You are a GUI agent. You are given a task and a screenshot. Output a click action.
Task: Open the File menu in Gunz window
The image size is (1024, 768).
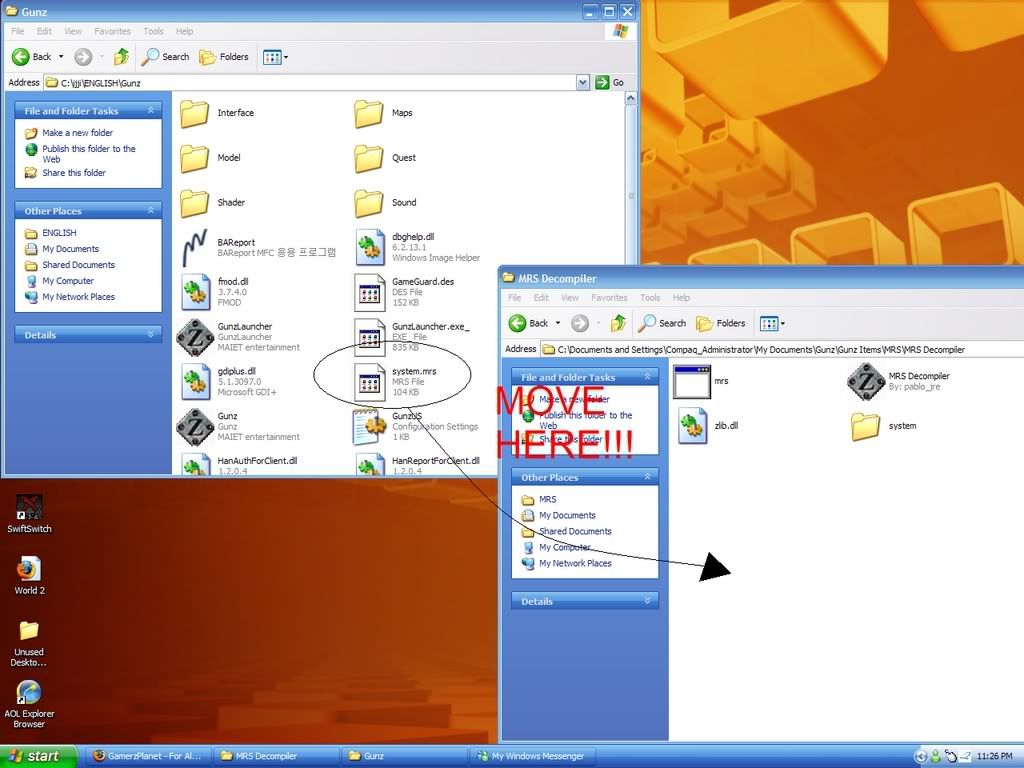(x=18, y=31)
